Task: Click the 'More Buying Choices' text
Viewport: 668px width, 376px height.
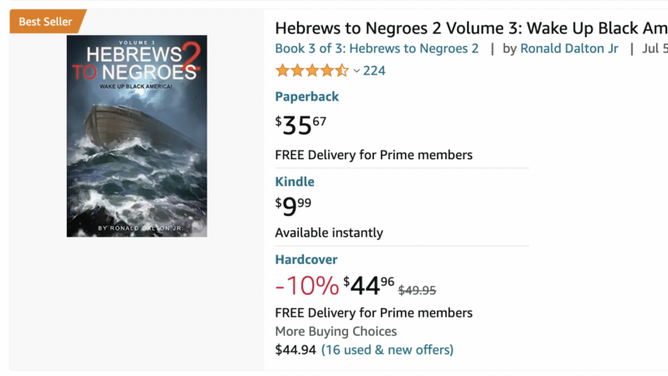Action: 336,331
